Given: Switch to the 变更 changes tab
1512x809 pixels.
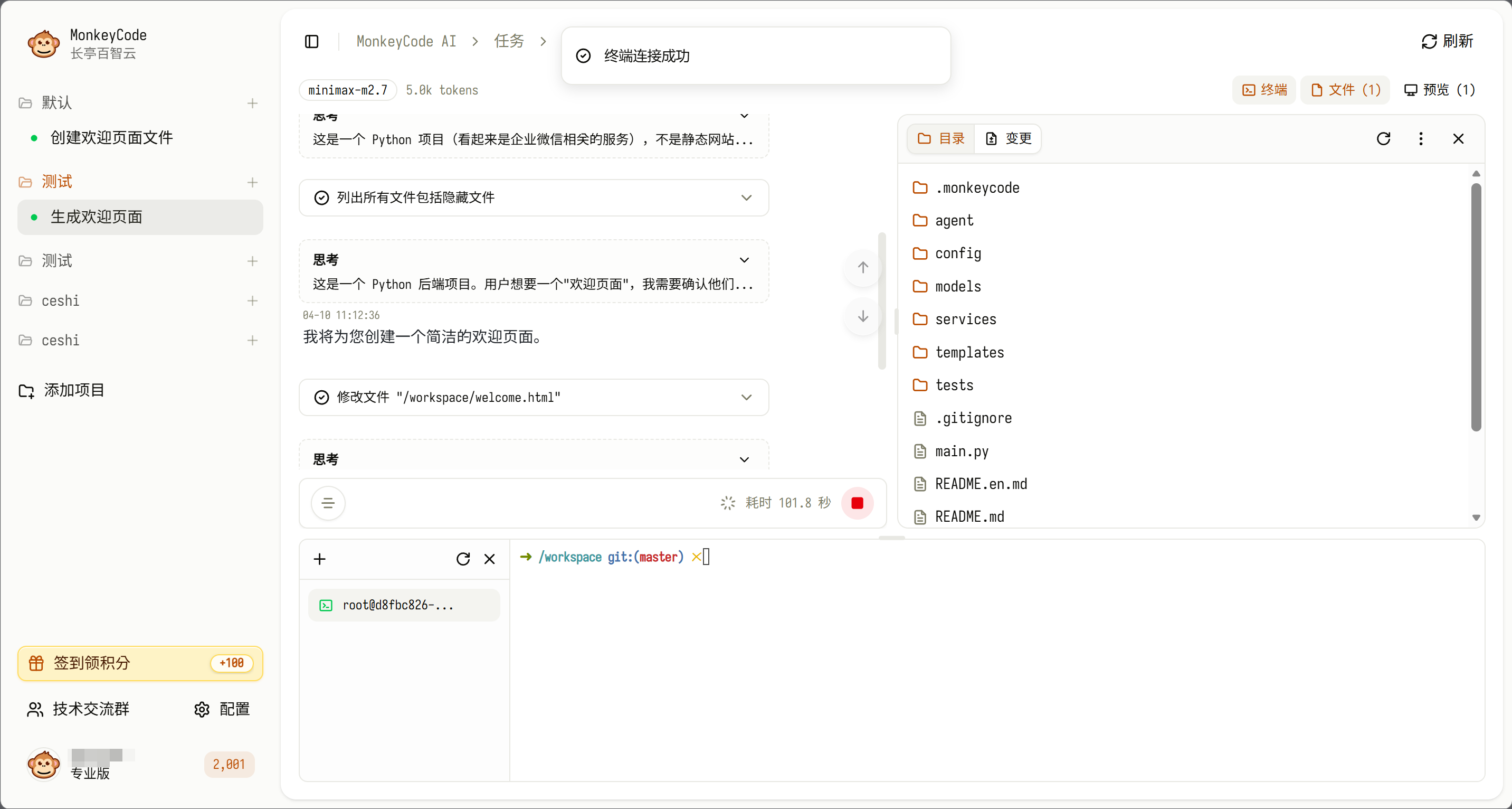Looking at the screenshot, I should (1008, 139).
